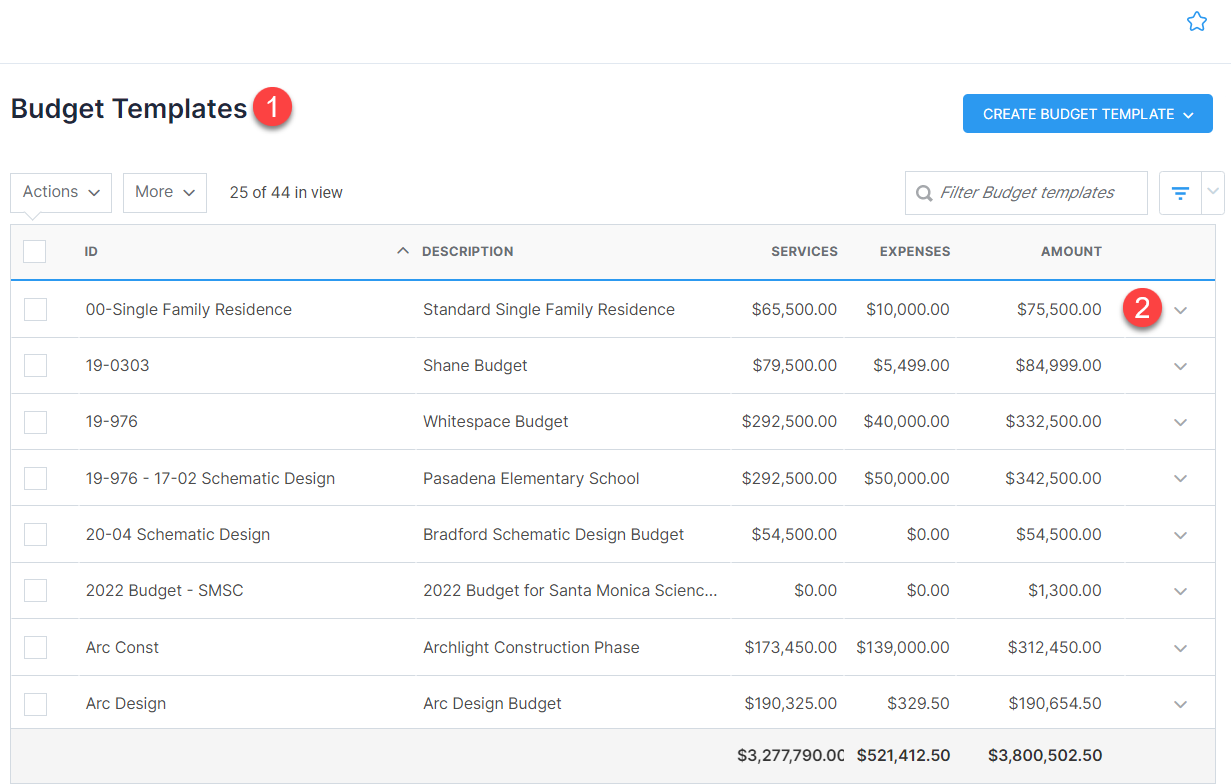
Task: Click the Budget Templates page heading
Action: tap(129, 108)
